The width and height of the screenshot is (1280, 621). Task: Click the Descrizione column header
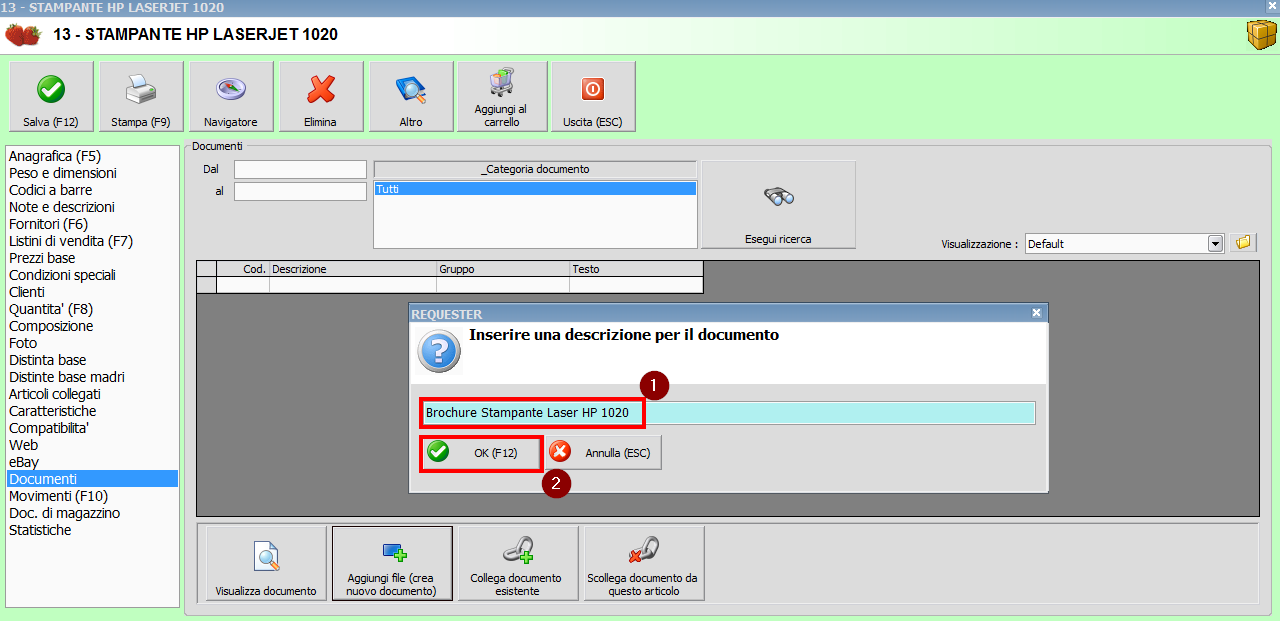pyautogui.click(x=353, y=269)
